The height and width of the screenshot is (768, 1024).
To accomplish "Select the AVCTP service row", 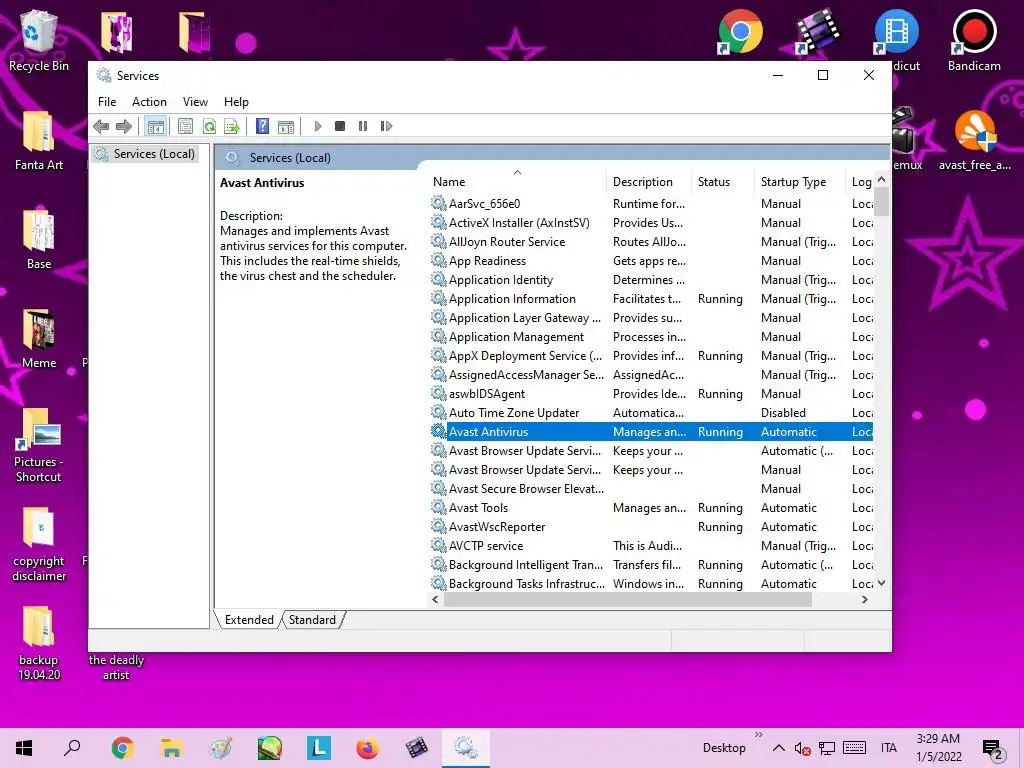I will (651, 545).
